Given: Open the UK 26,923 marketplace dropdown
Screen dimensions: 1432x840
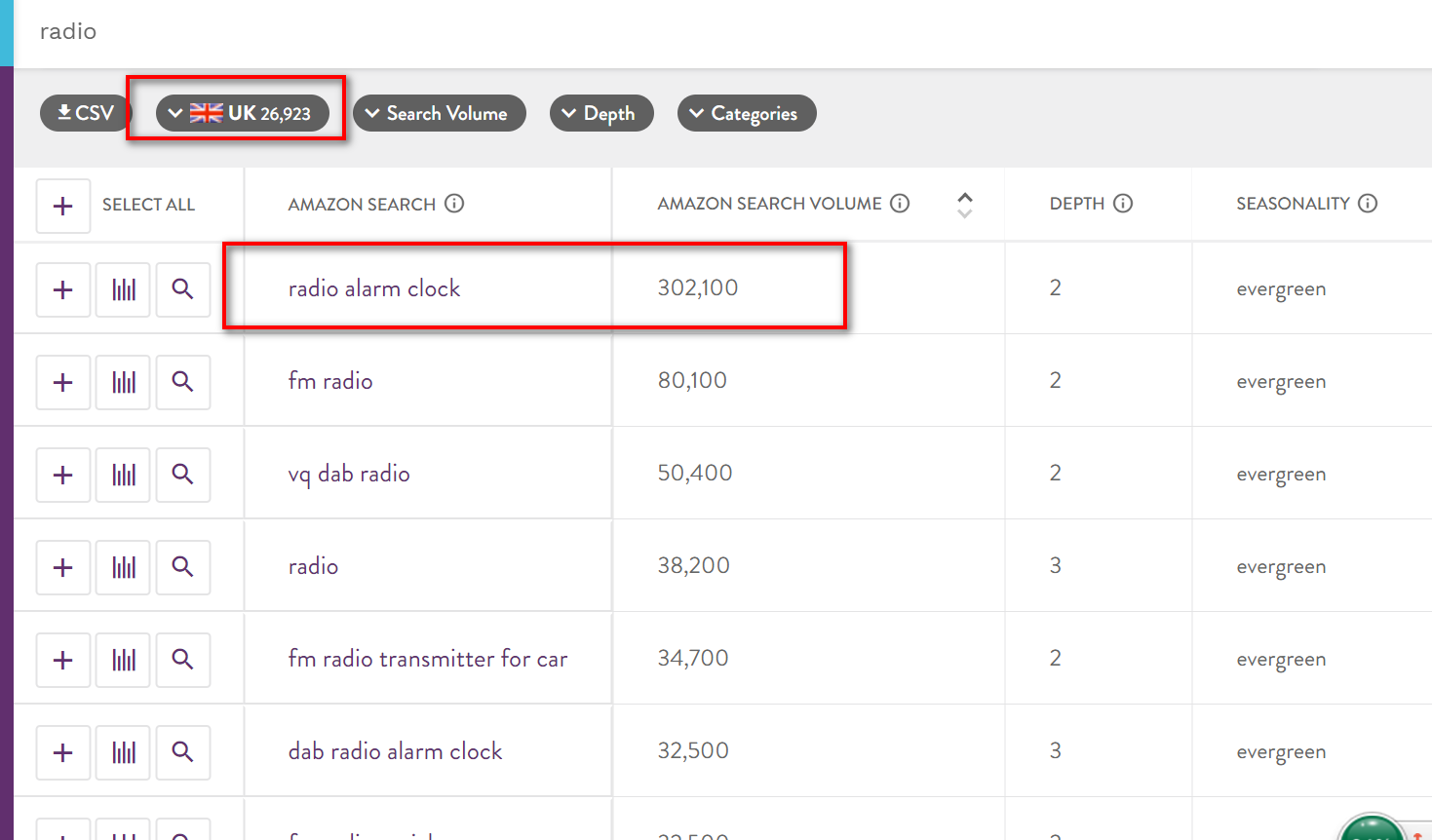Looking at the screenshot, I should 242,113.
